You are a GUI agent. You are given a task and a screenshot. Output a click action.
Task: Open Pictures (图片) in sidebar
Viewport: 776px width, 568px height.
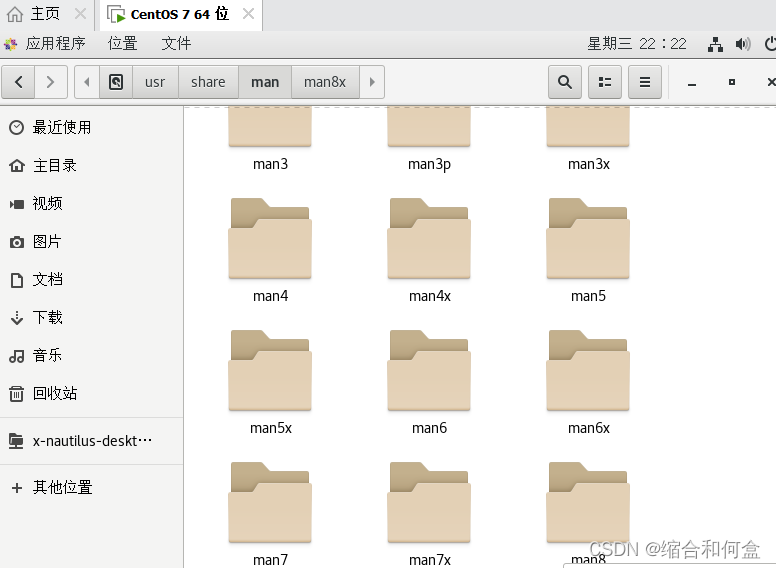click(92, 241)
